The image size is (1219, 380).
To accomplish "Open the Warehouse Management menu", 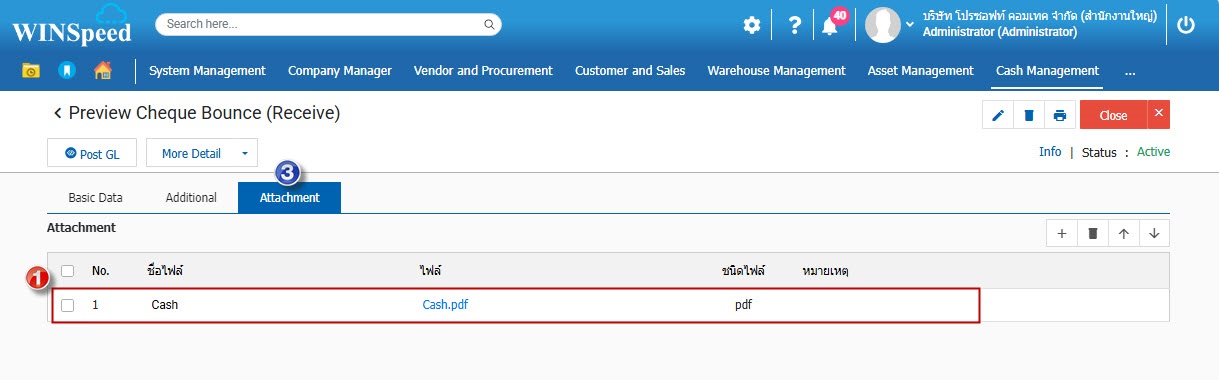I will [776, 71].
